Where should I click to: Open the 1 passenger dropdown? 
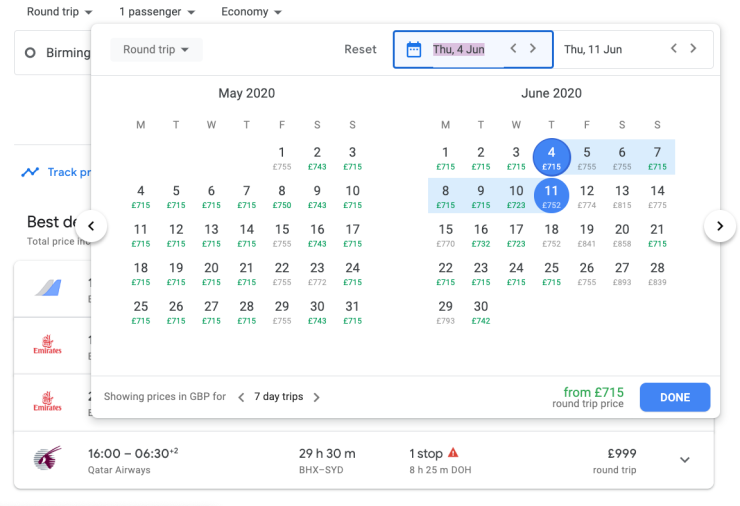(157, 12)
